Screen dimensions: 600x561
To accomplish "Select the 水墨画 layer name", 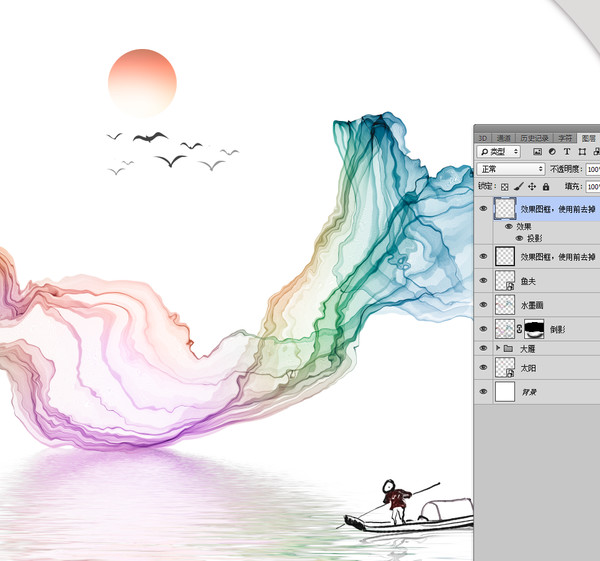I will [532, 305].
